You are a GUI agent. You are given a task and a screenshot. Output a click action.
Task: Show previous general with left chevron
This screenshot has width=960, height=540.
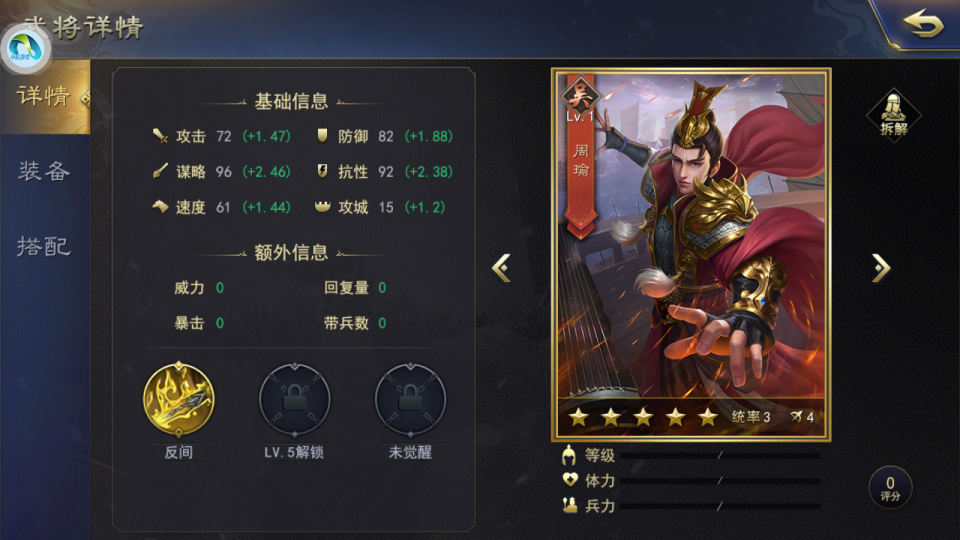pos(501,268)
